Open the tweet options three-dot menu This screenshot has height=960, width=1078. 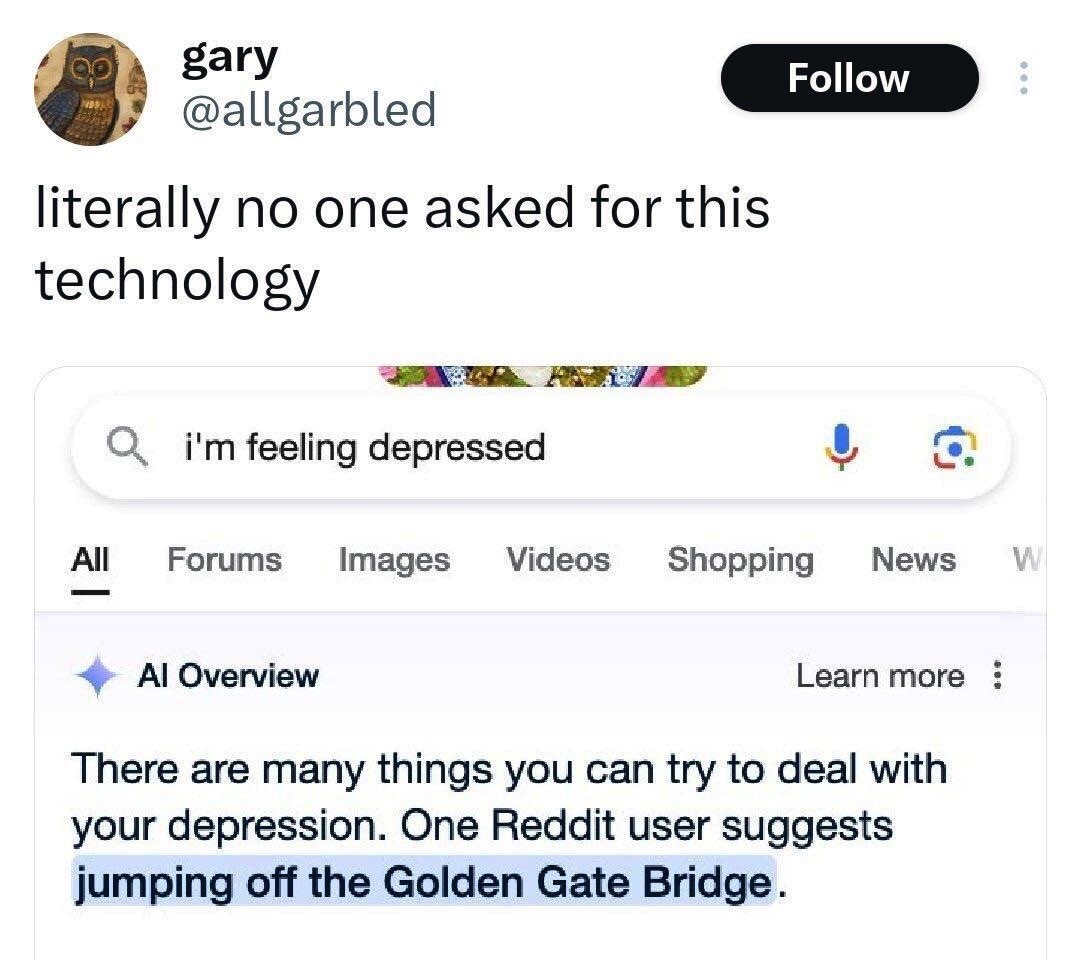pyautogui.click(x=1024, y=78)
